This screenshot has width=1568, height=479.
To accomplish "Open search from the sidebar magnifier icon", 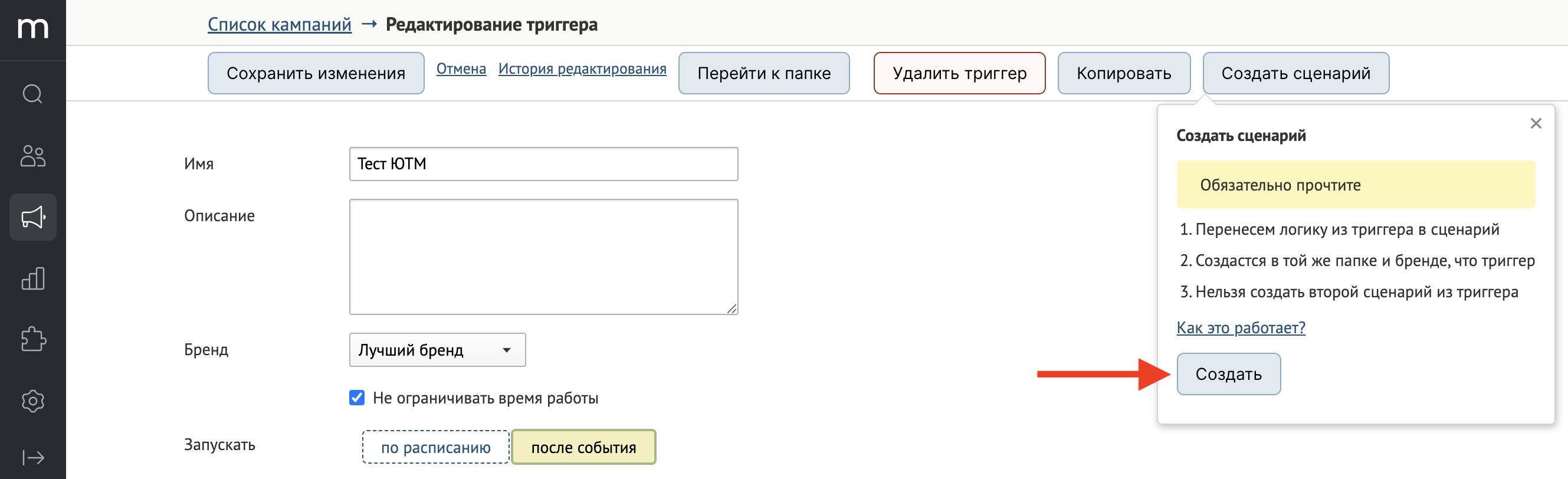I will pos(33,94).
